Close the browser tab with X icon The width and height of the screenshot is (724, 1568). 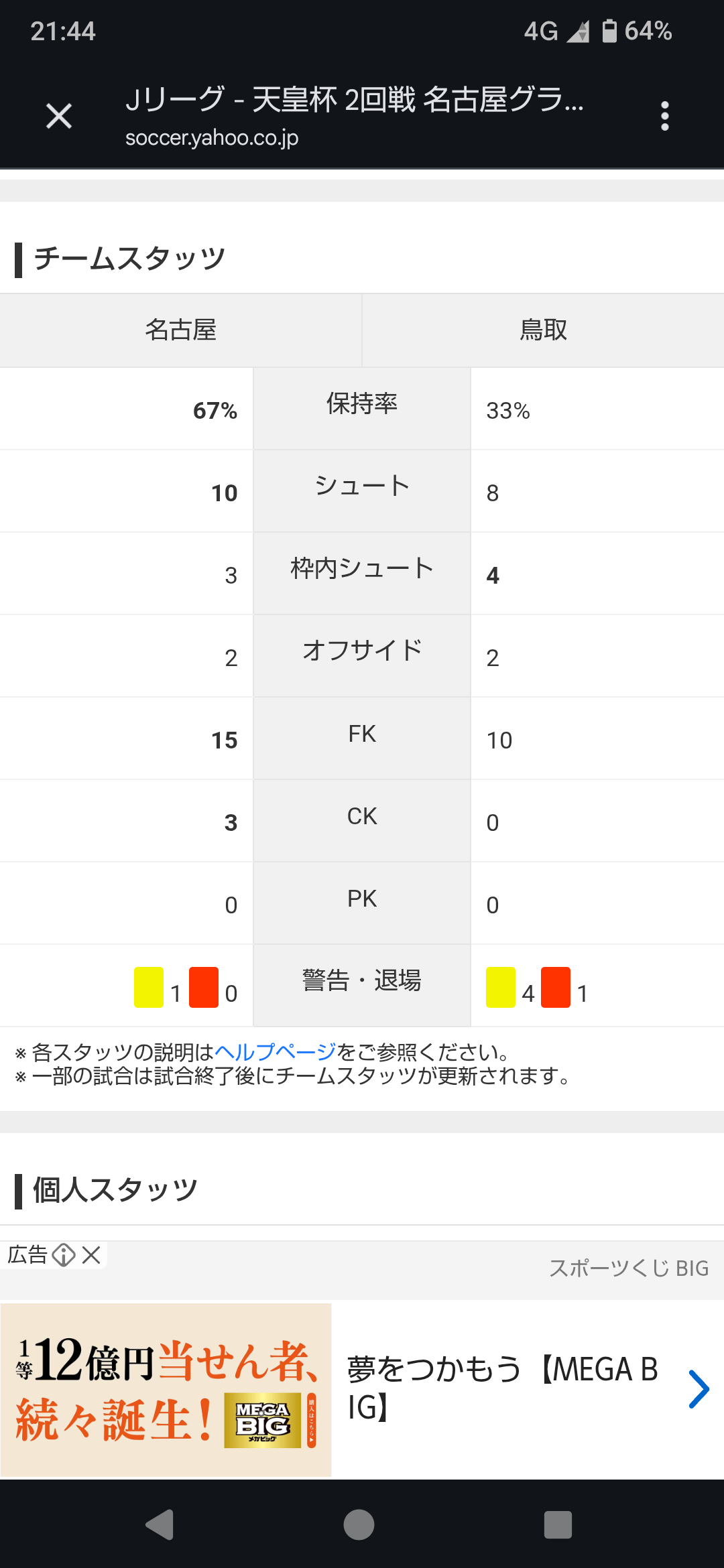pyautogui.click(x=59, y=117)
